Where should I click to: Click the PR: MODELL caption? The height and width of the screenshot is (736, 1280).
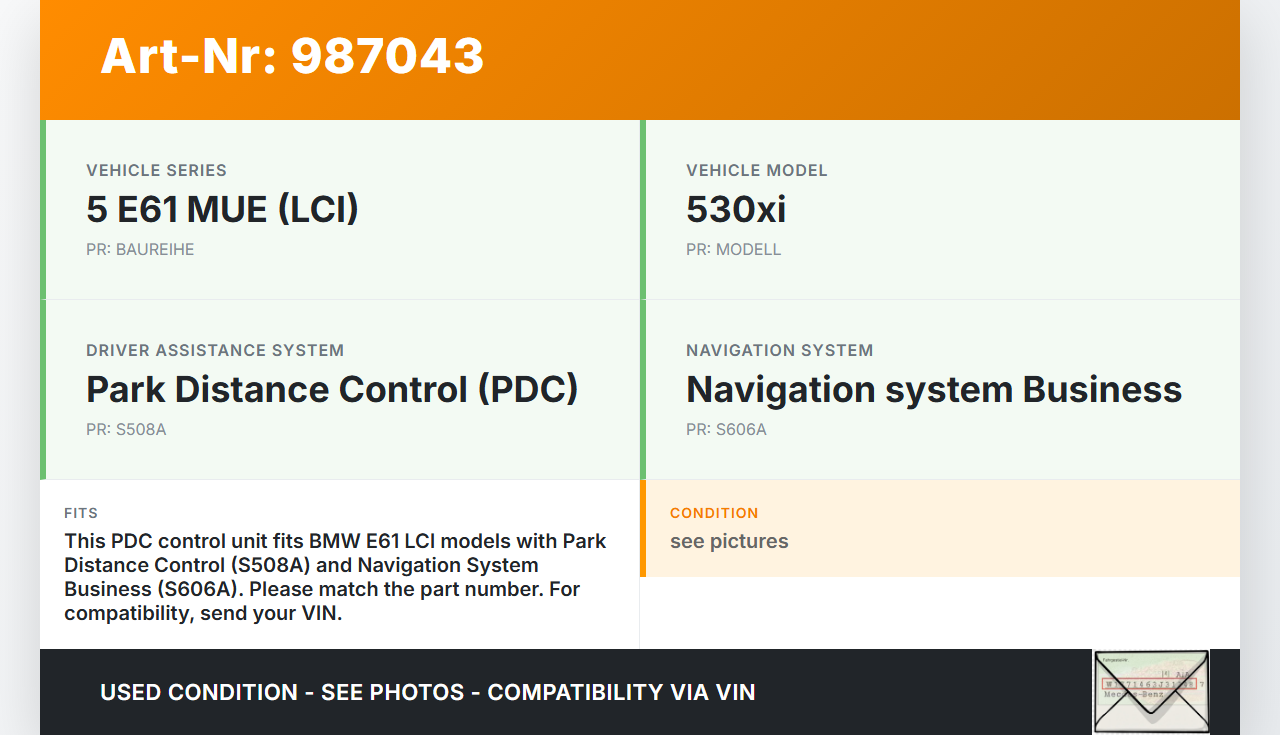click(x=733, y=250)
